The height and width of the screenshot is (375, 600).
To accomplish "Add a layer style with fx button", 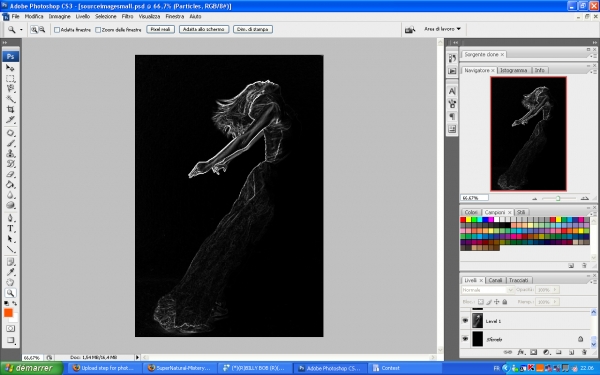I will [521, 352].
